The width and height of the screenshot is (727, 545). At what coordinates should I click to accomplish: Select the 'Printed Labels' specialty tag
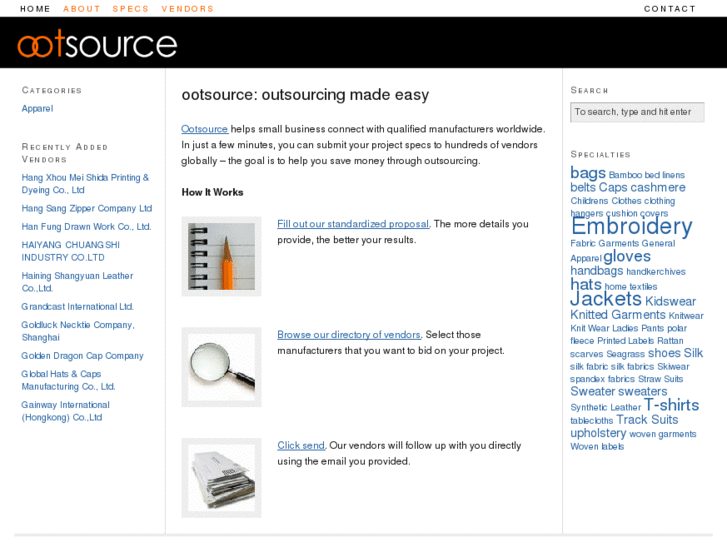[x=625, y=341]
